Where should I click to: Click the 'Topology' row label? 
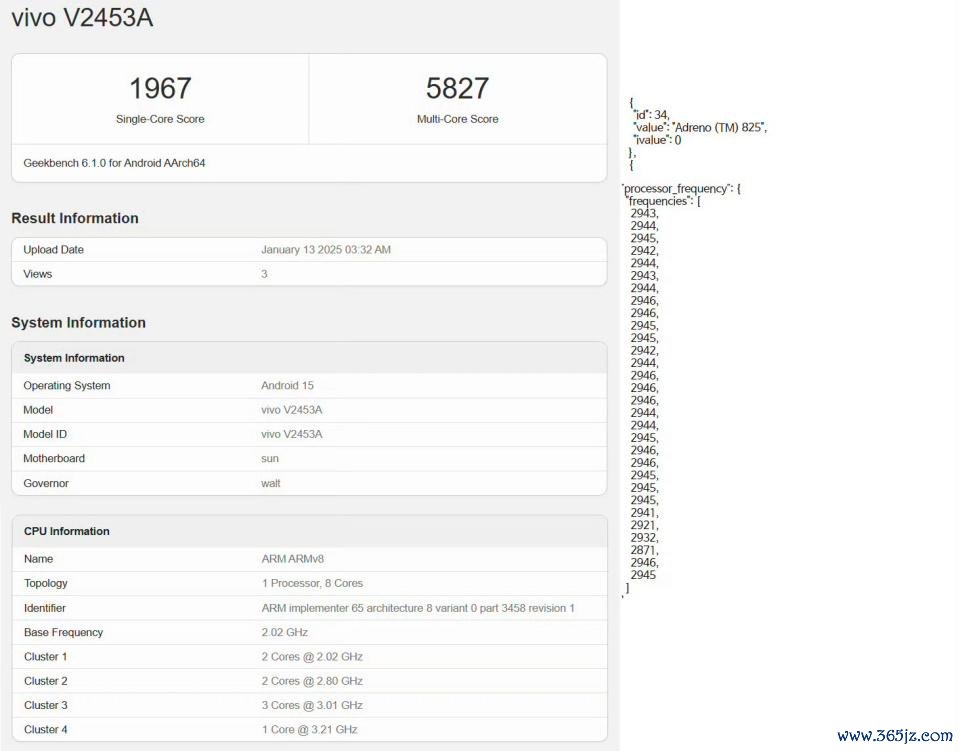click(x=46, y=583)
